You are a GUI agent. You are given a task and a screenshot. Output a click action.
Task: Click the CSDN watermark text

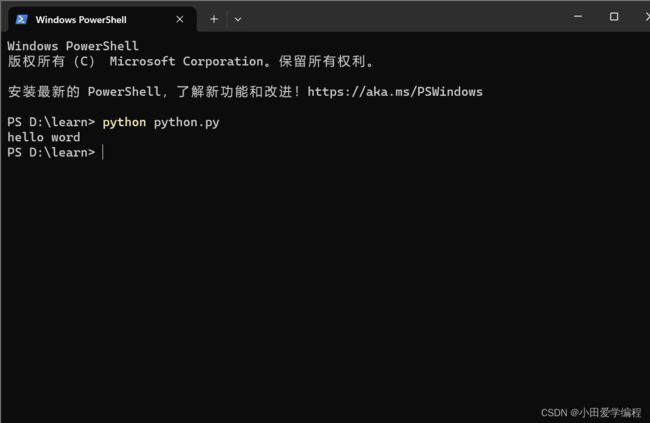coord(591,413)
